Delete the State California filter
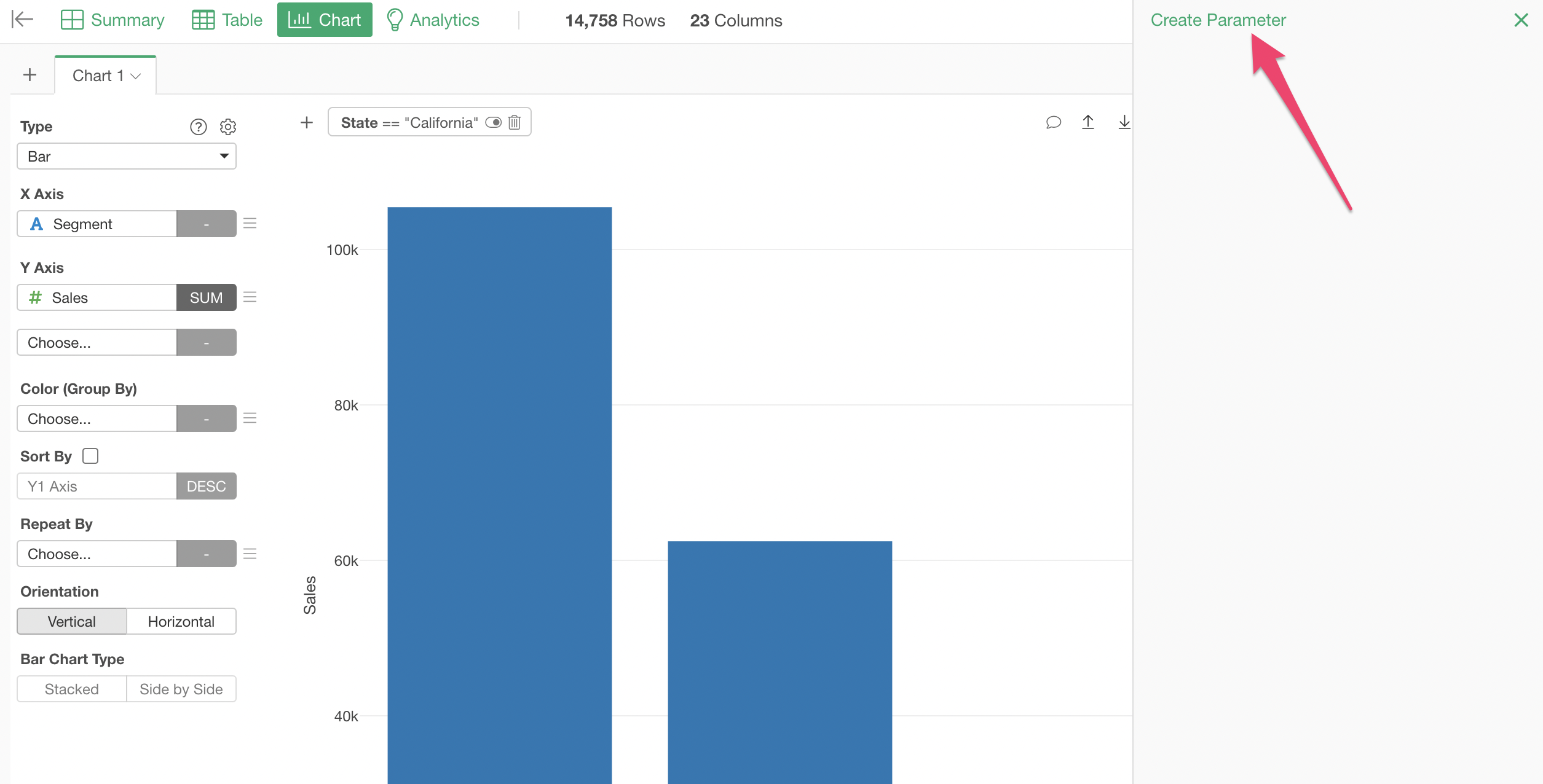Image resolution: width=1543 pixels, height=784 pixels. coord(515,122)
